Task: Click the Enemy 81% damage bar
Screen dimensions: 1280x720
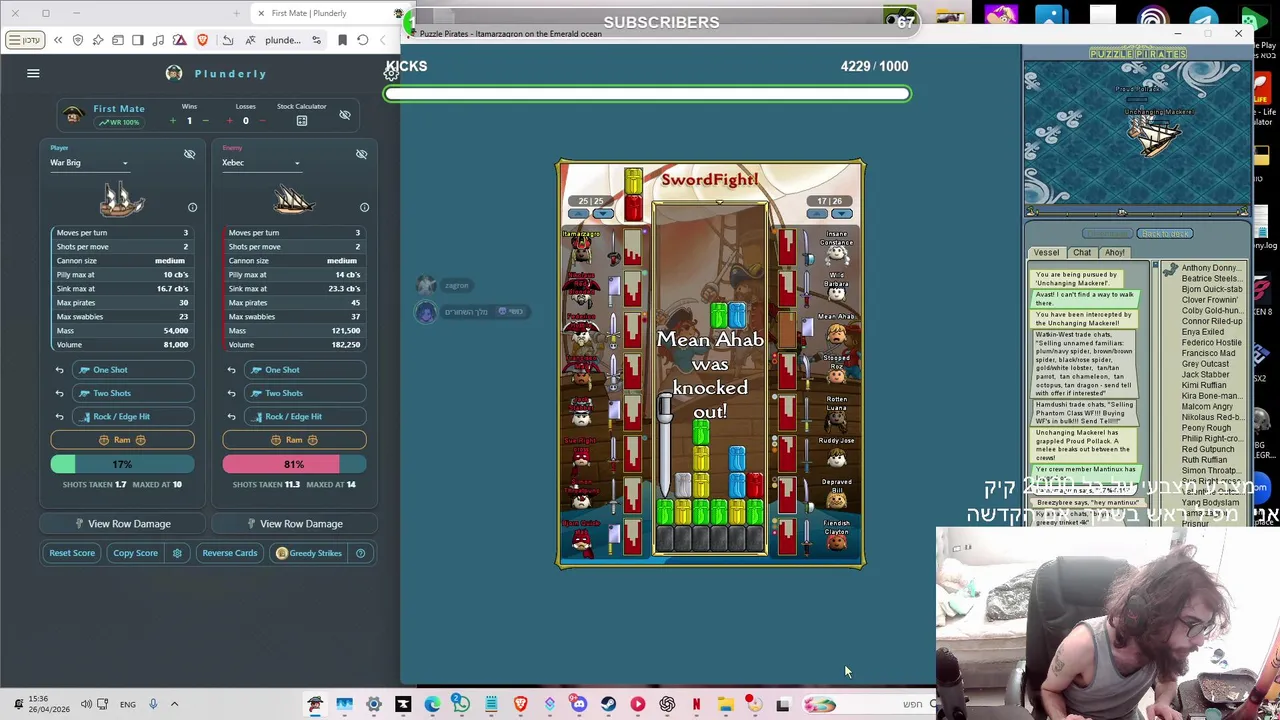Action: point(294,464)
